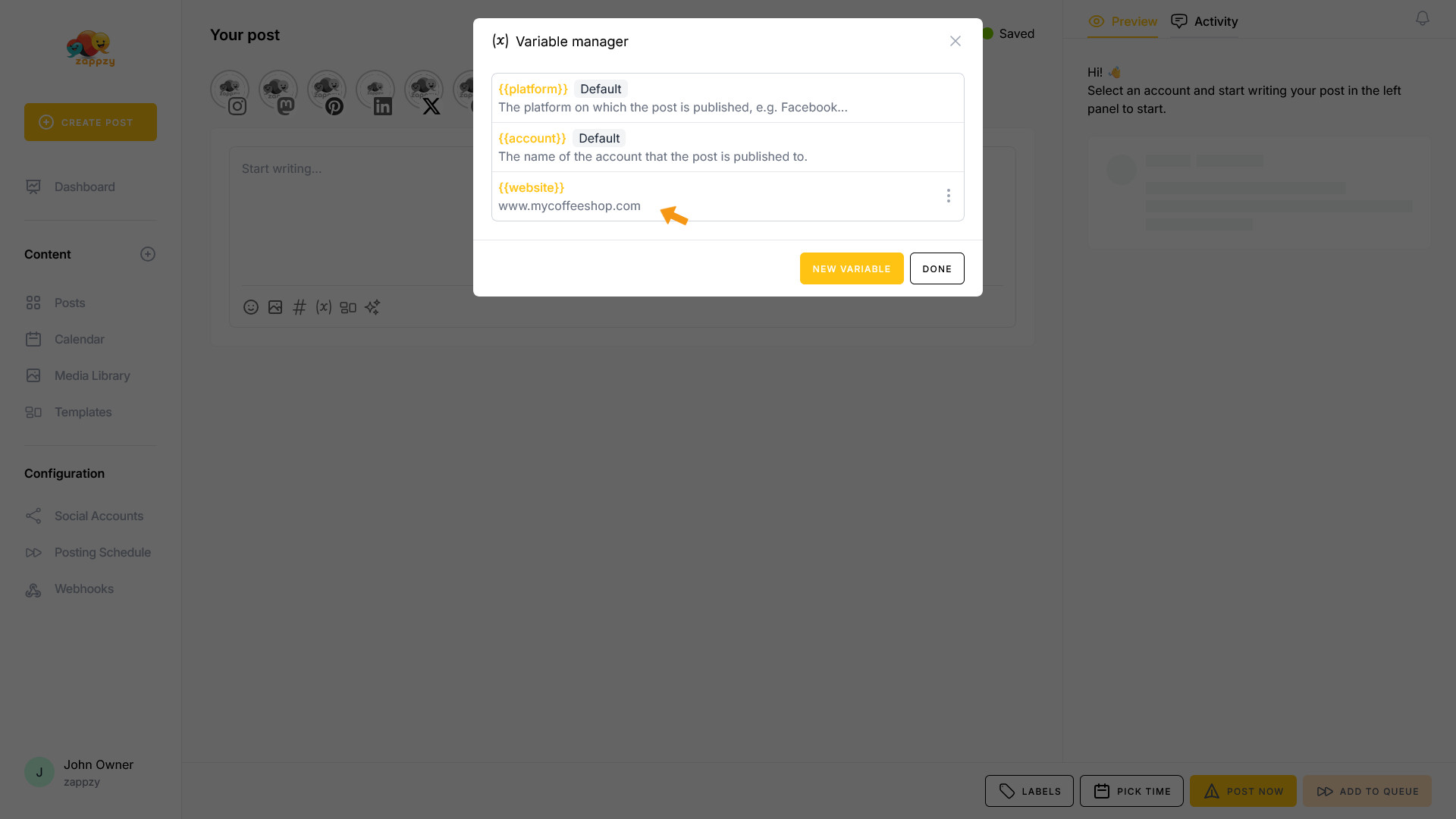Close the Variable manager dialog

(955, 41)
